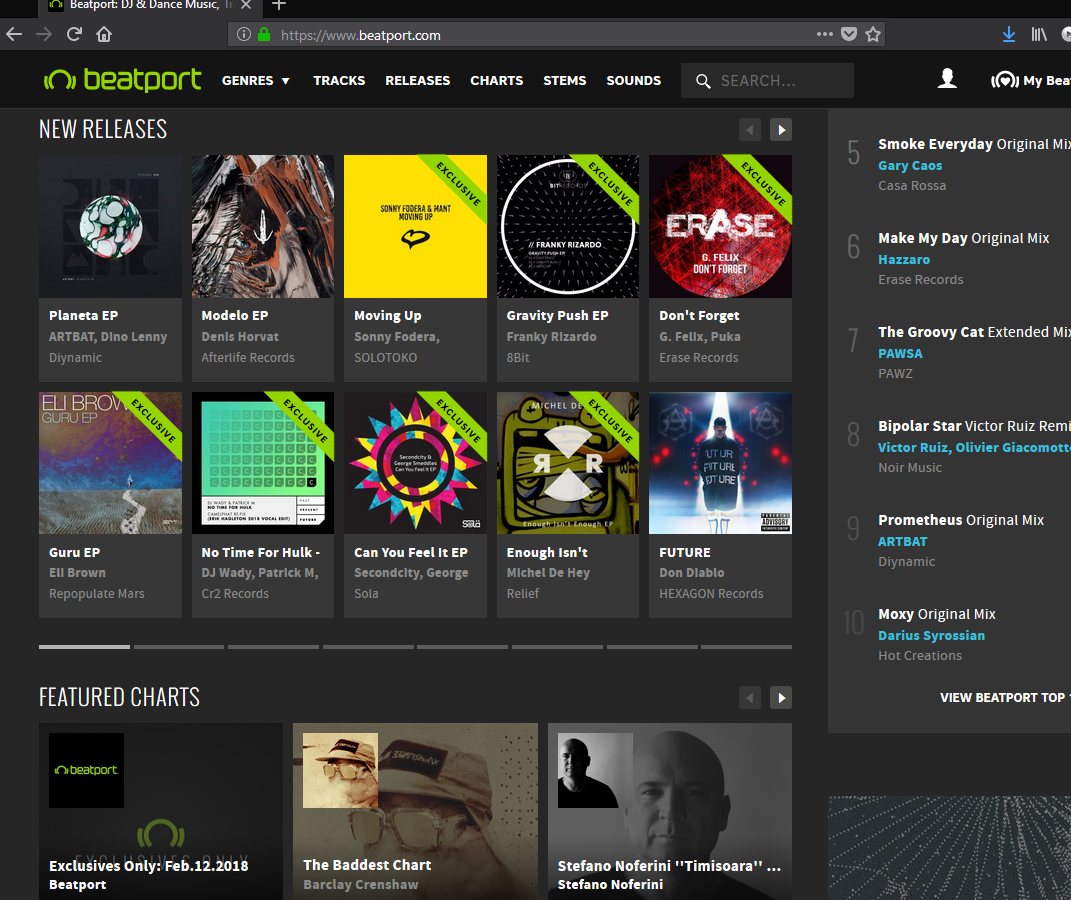
Task: Expand the Genres dropdown menu
Action: (x=256, y=80)
